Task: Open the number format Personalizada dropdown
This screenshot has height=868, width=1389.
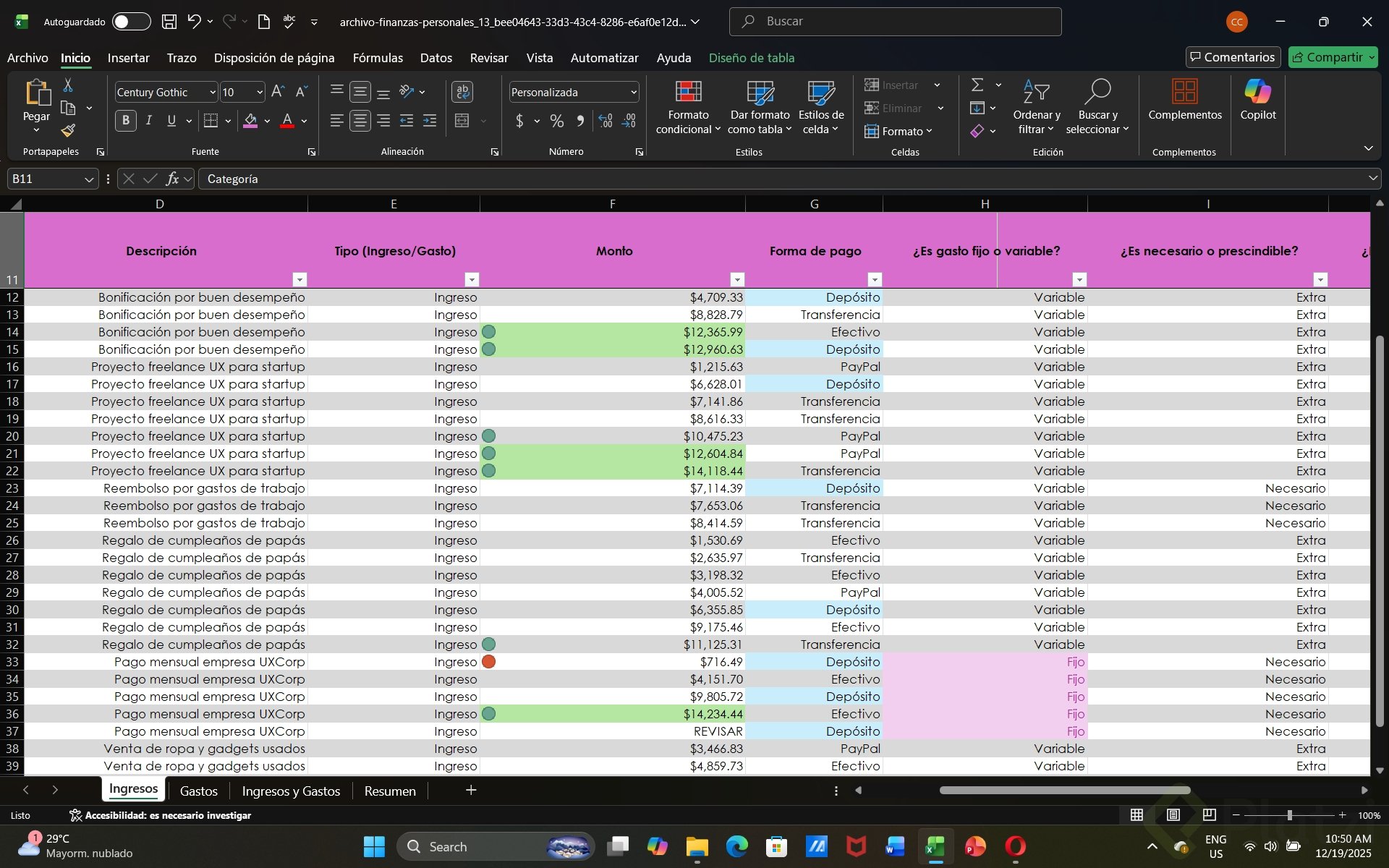Action: [633, 92]
